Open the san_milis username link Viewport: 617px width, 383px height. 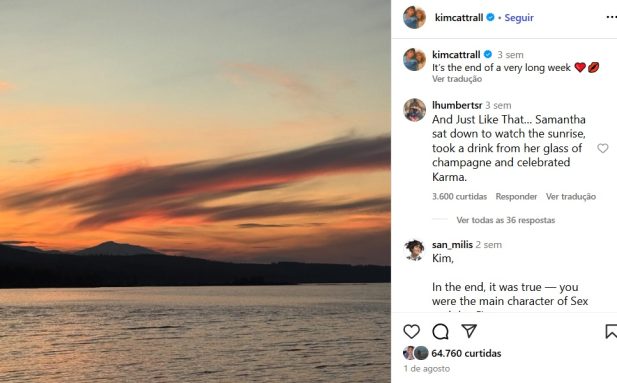tap(452, 244)
